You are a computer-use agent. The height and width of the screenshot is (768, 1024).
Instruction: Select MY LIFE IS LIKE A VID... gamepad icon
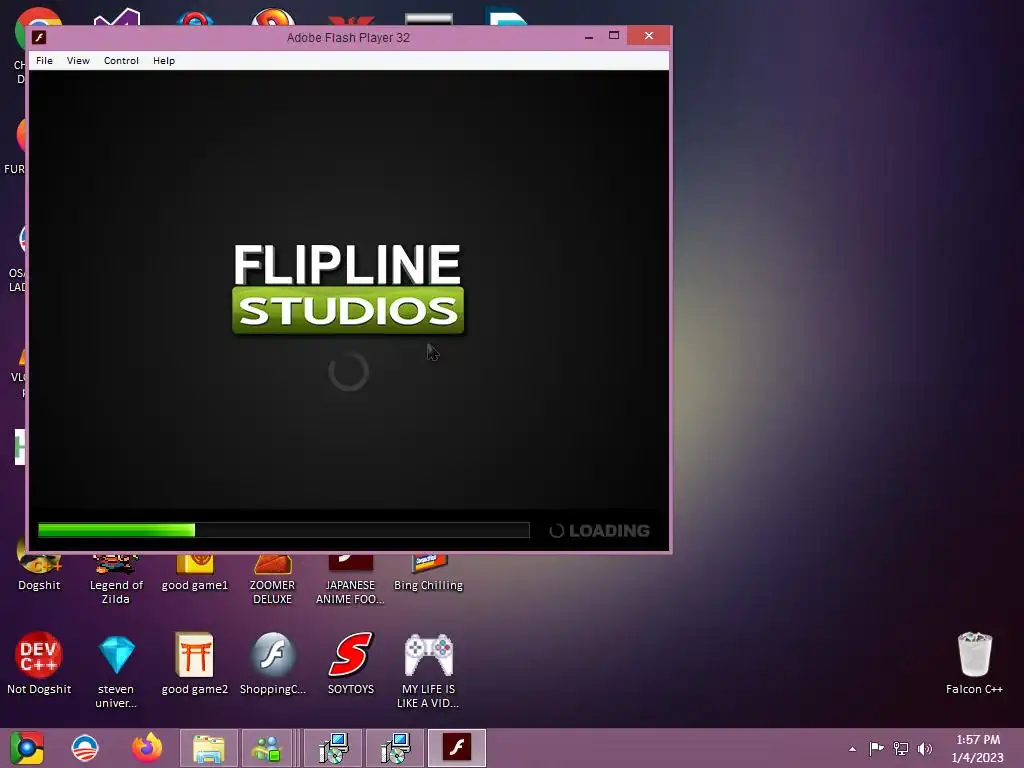[428, 670]
